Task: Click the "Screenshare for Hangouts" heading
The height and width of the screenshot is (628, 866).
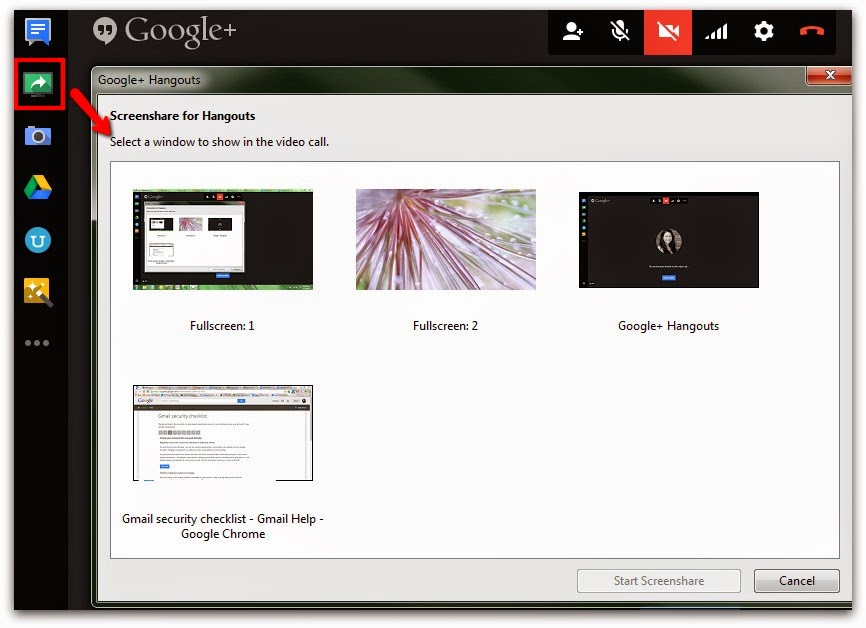Action: [x=182, y=116]
